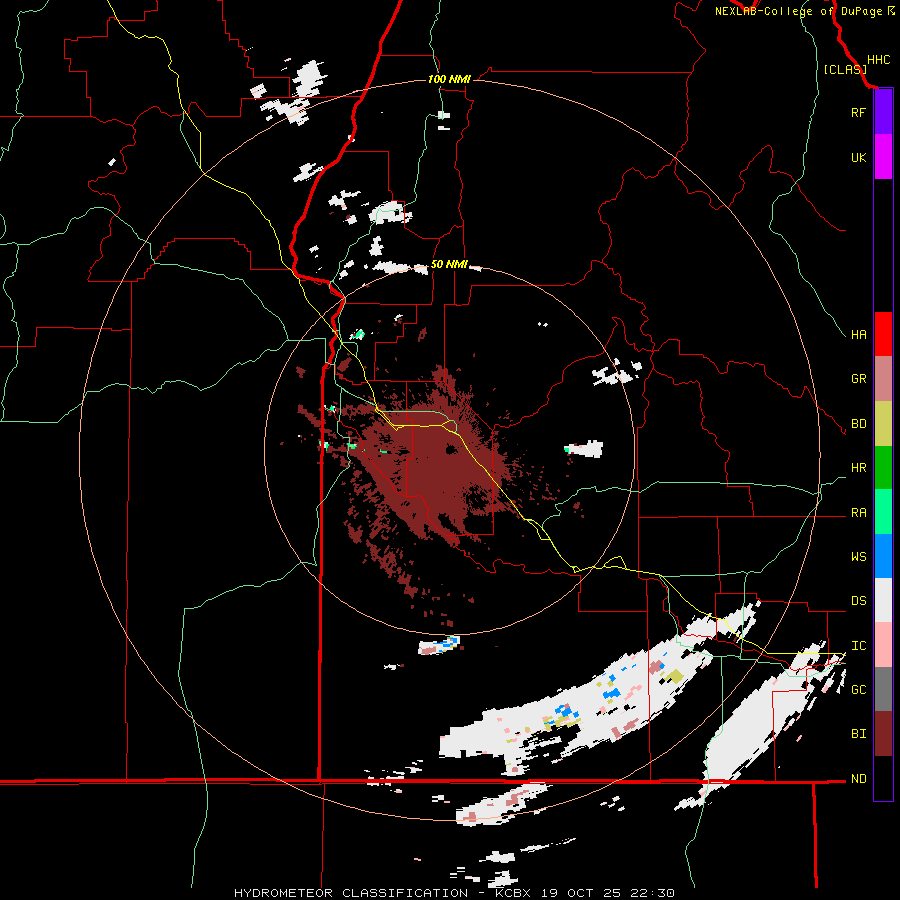Click the radar site hole in central clutter
The image size is (900, 900).
(452, 449)
